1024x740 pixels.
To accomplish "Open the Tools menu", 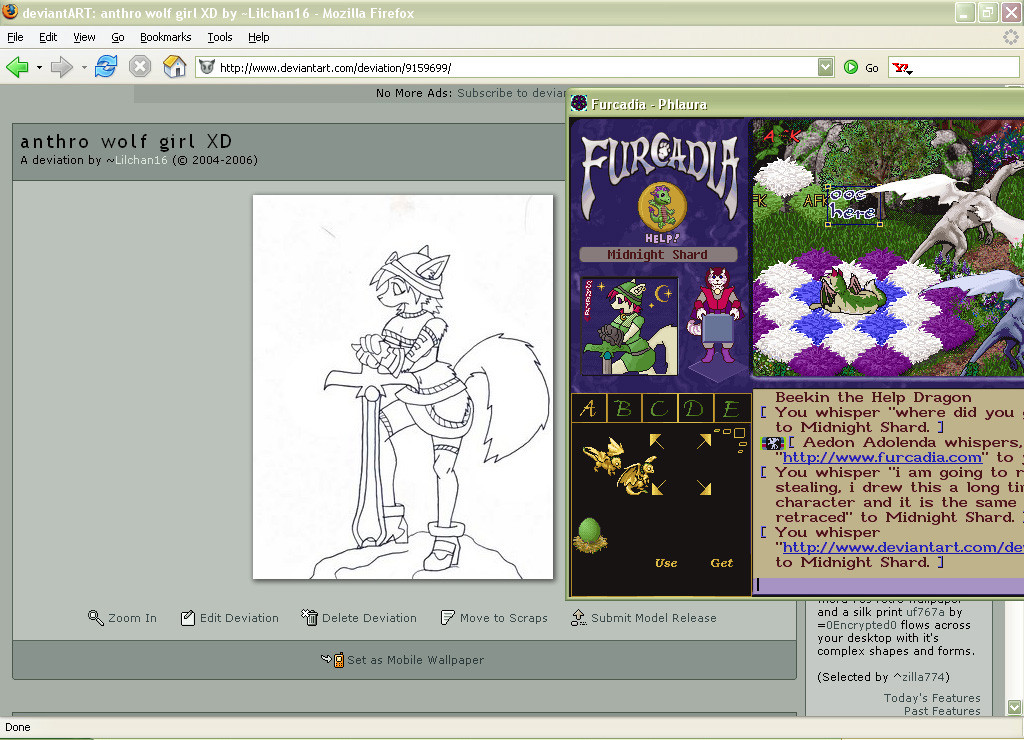I will click(220, 37).
